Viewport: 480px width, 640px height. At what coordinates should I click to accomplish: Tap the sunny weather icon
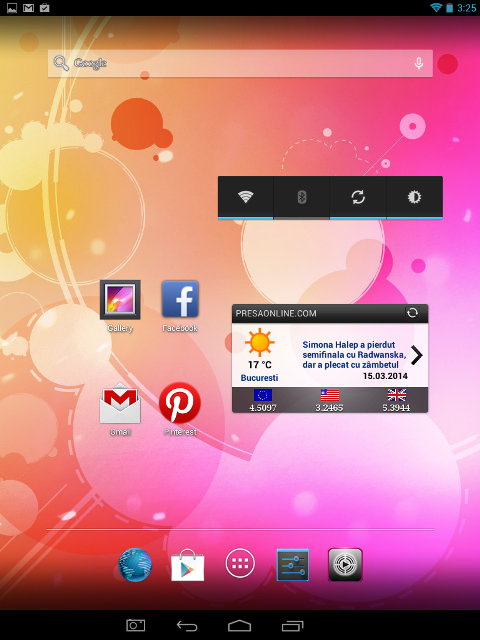(x=260, y=342)
